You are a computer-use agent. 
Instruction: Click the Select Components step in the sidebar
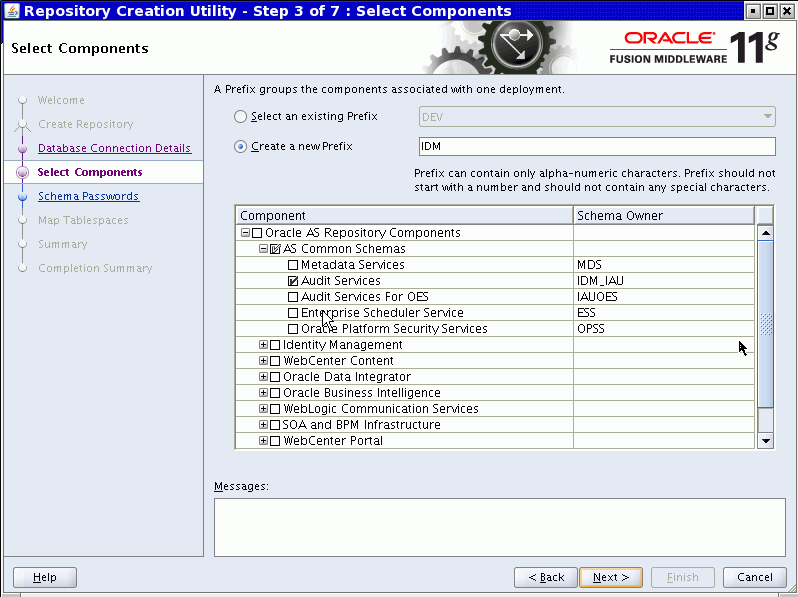coord(90,172)
